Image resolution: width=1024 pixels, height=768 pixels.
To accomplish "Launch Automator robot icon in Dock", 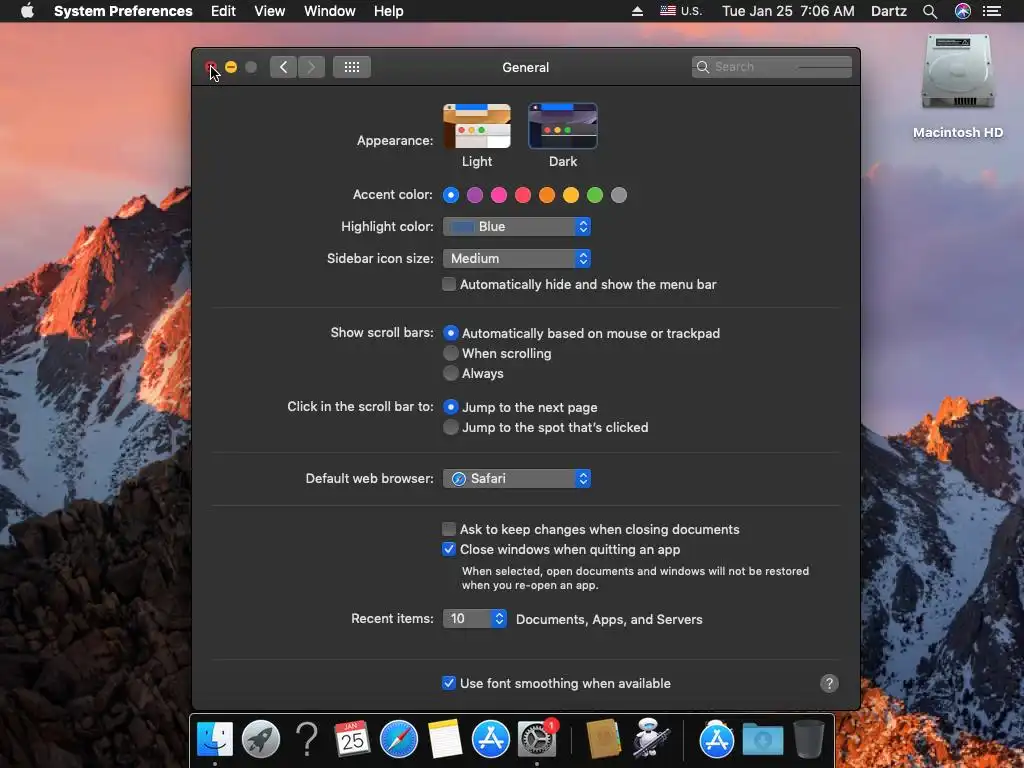I will 650,739.
